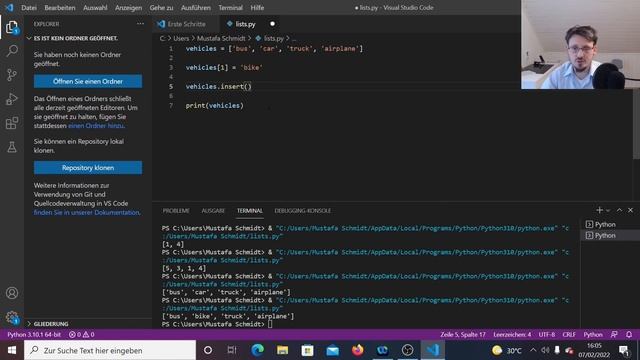Open the feedback icon in status bar

click(x=614, y=334)
